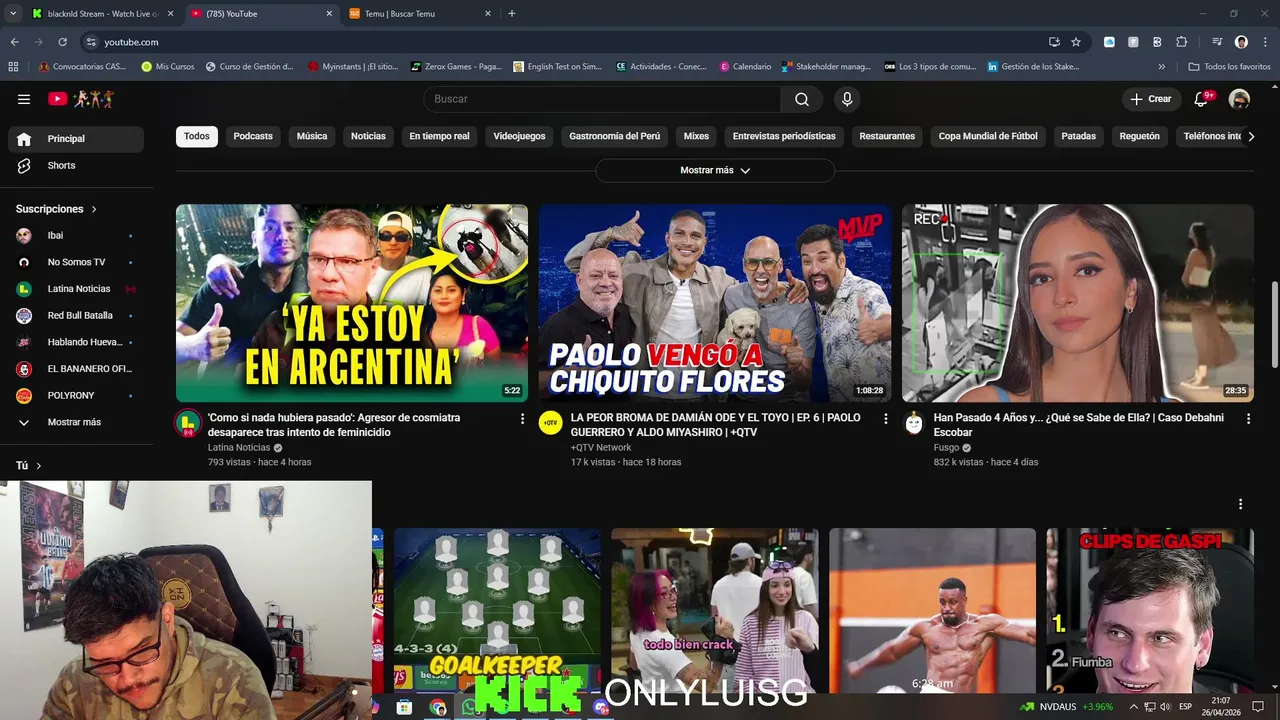Screen dimensions: 1280x720
Task: Click Latina Noticias channel avatar under video
Action: [187, 423]
